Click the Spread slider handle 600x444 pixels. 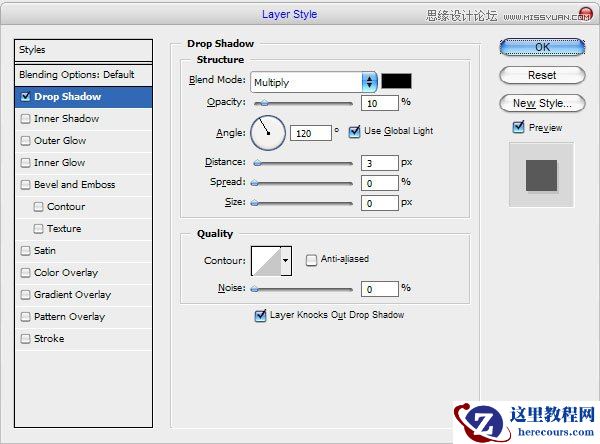pos(254,183)
